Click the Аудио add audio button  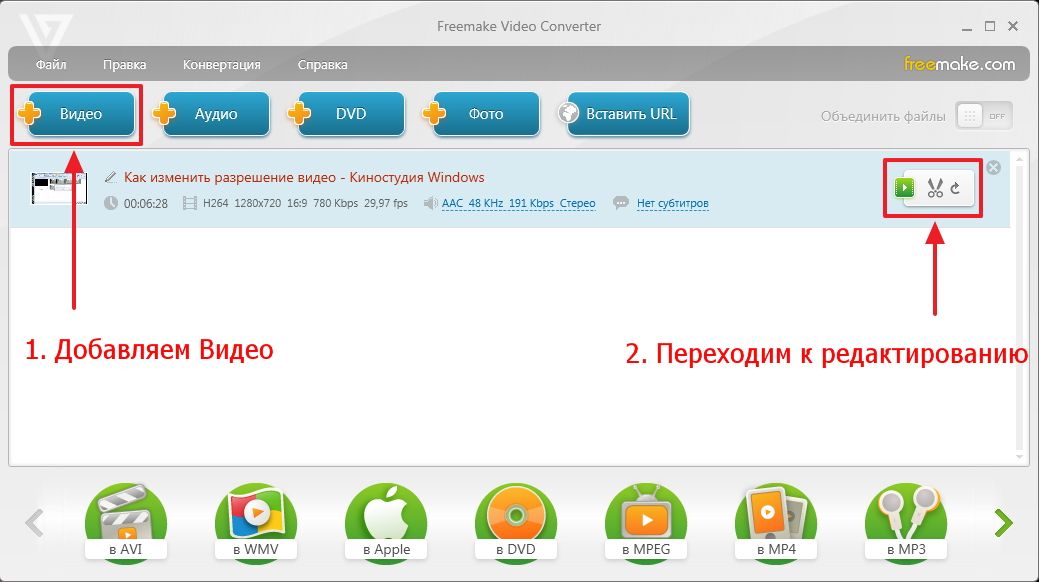(x=215, y=114)
